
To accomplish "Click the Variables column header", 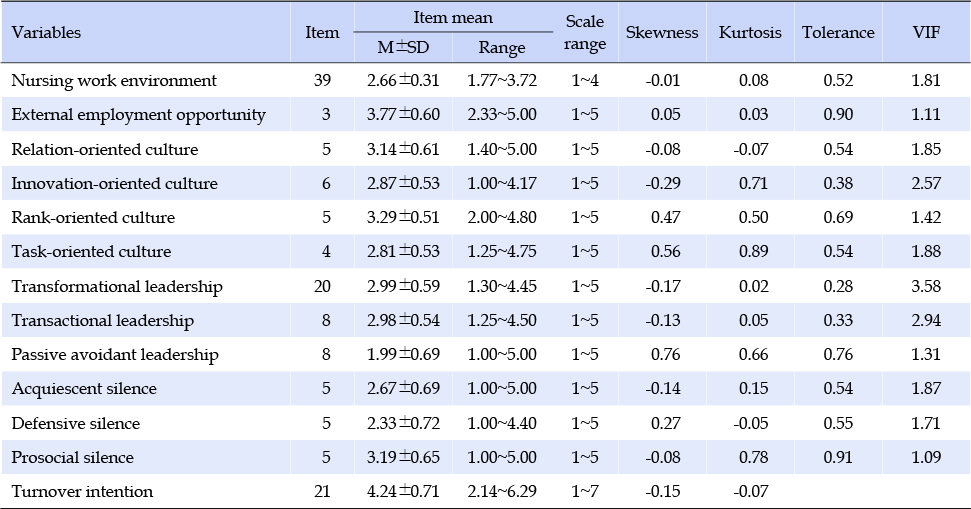I will click(46, 33).
